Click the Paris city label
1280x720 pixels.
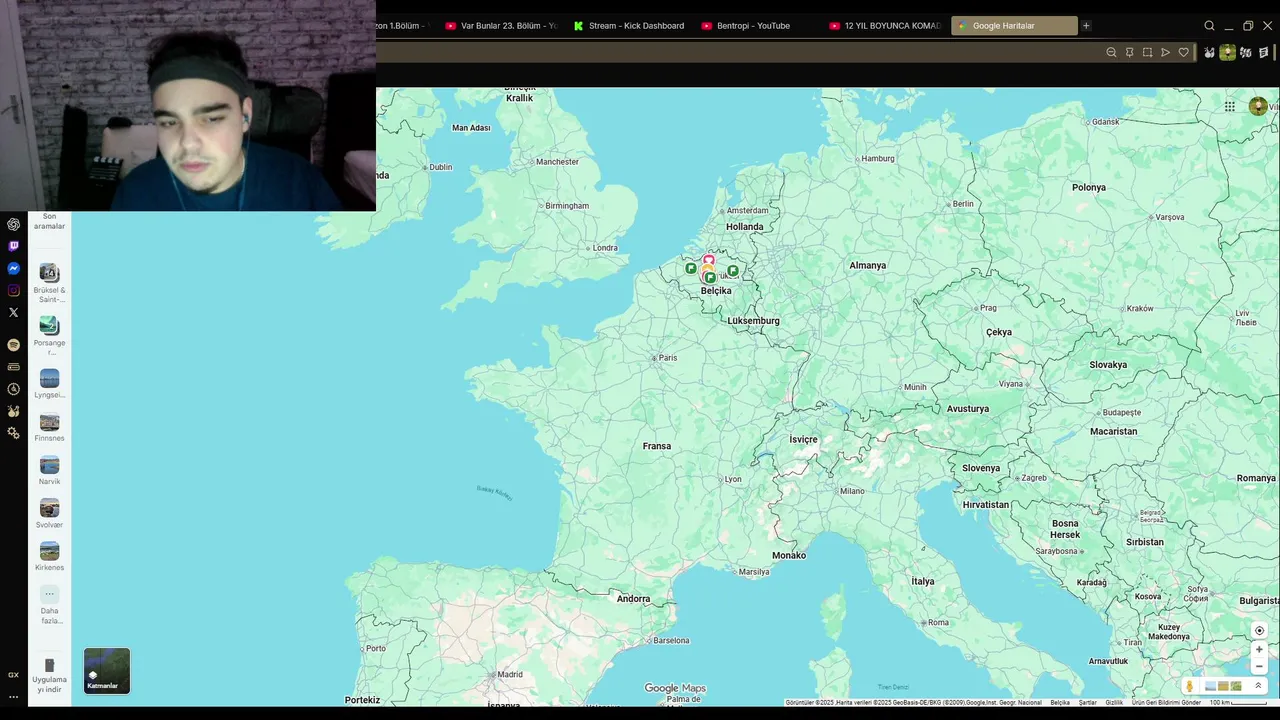coord(668,357)
